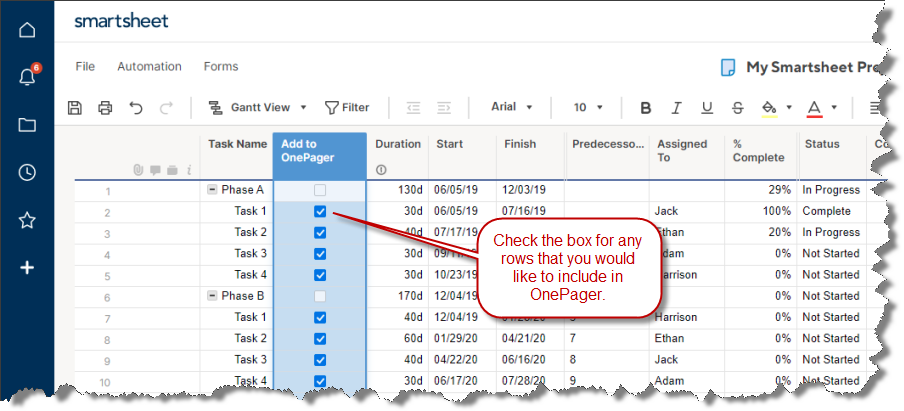This screenshot has width=904, height=411.
Task: Open the Recents clock icon
Action: 27,172
